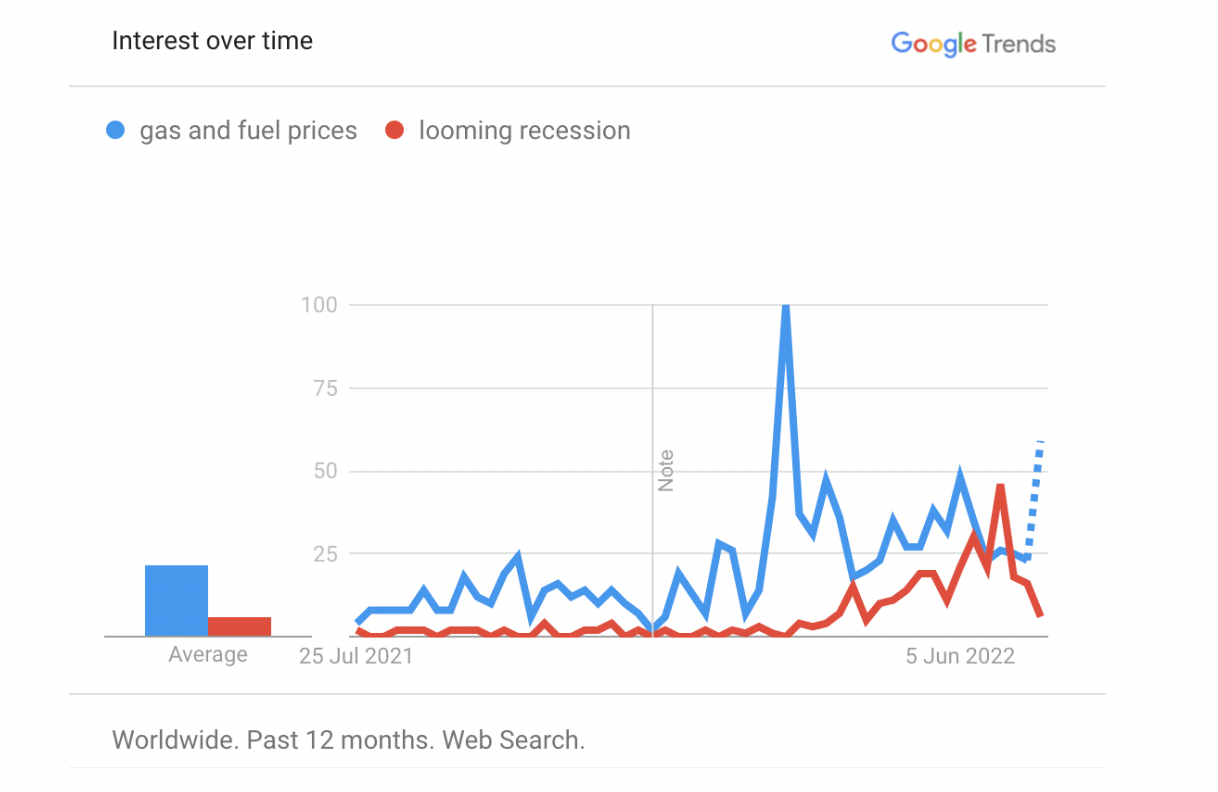Screen dimensions: 1218x792
Task: Click the "5 Jun 2022" axis date label
Action: coord(960,656)
